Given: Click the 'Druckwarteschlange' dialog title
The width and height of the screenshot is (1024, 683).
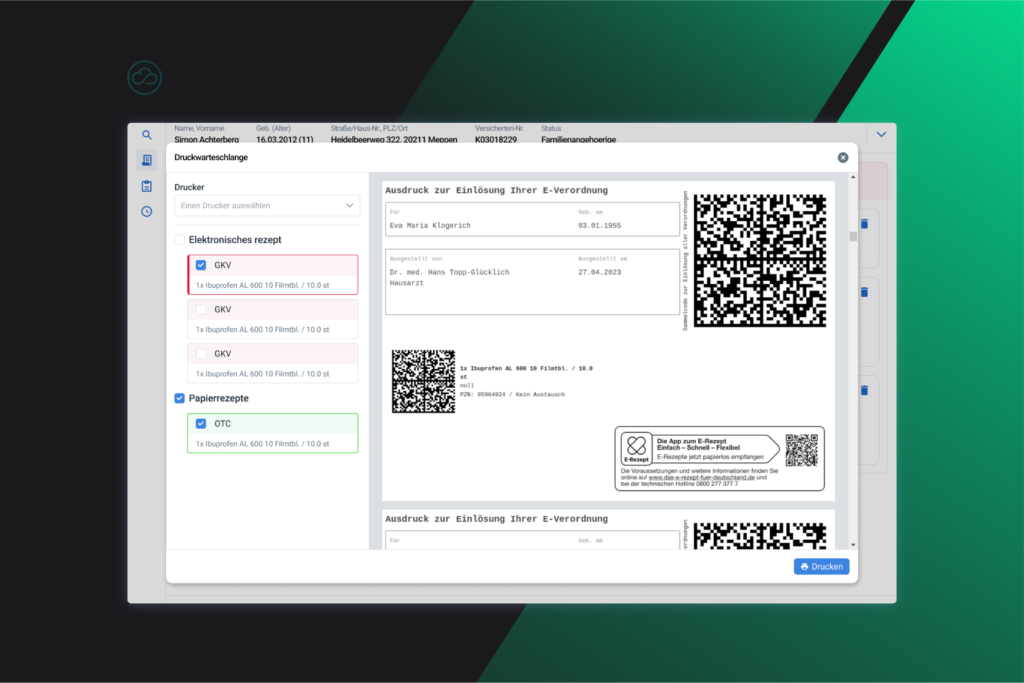Looking at the screenshot, I should point(211,157).
